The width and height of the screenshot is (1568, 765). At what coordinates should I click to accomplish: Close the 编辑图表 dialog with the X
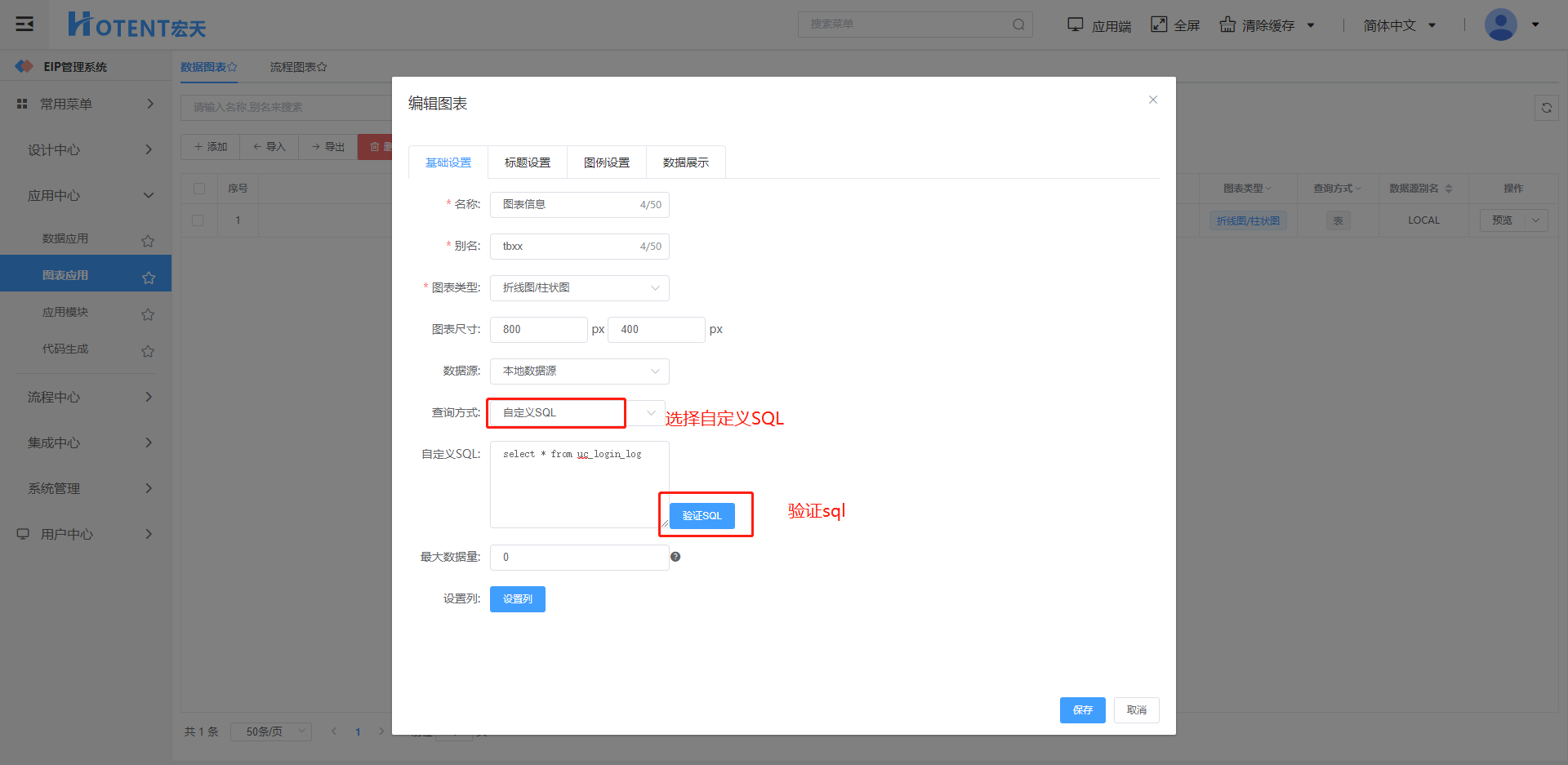pyautogui.click(x=1153, y=100)
